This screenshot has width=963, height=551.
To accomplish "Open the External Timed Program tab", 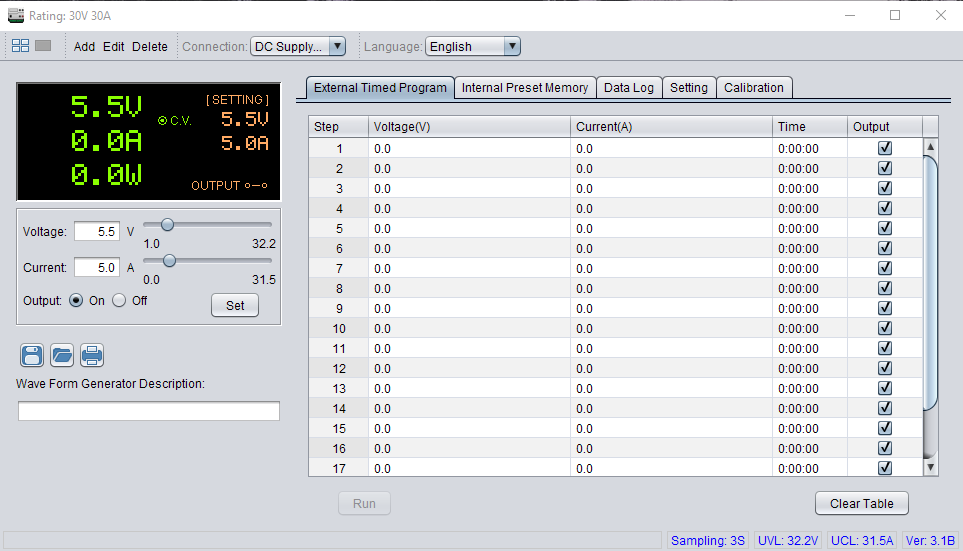I will coord(380,88).
